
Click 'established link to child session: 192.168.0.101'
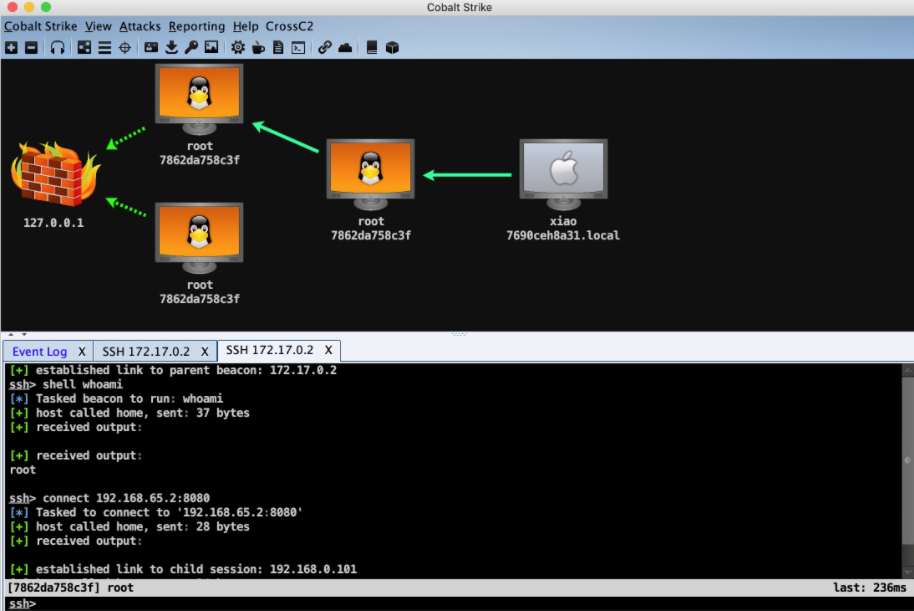(196, 569)
